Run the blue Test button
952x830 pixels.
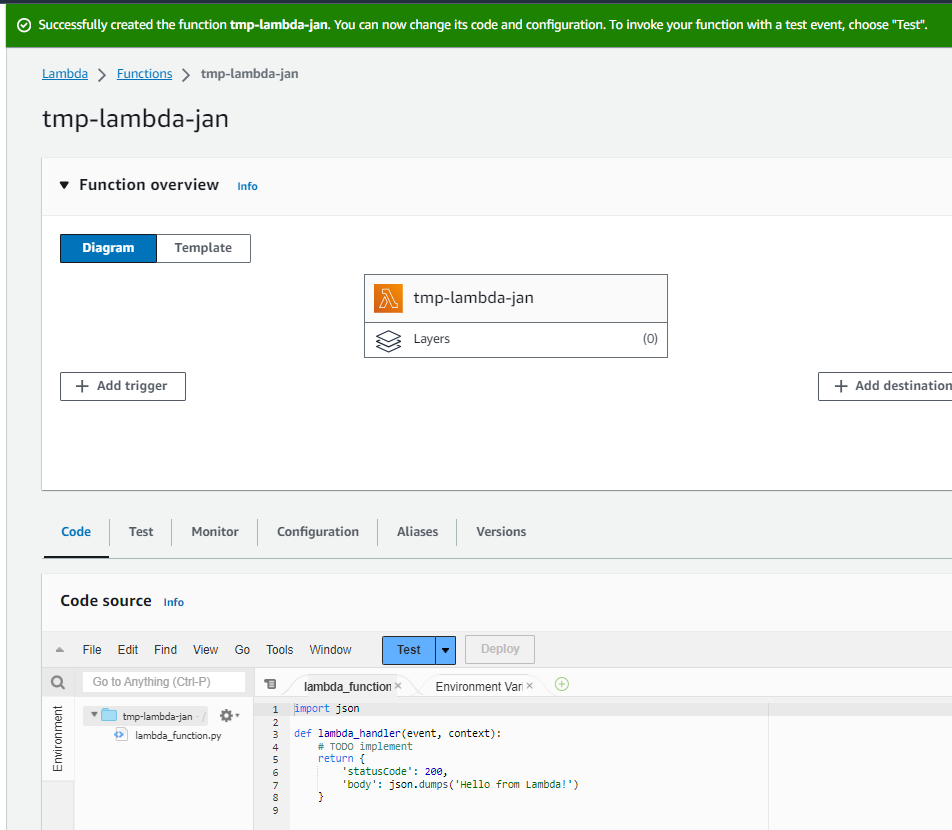(409, 650)
